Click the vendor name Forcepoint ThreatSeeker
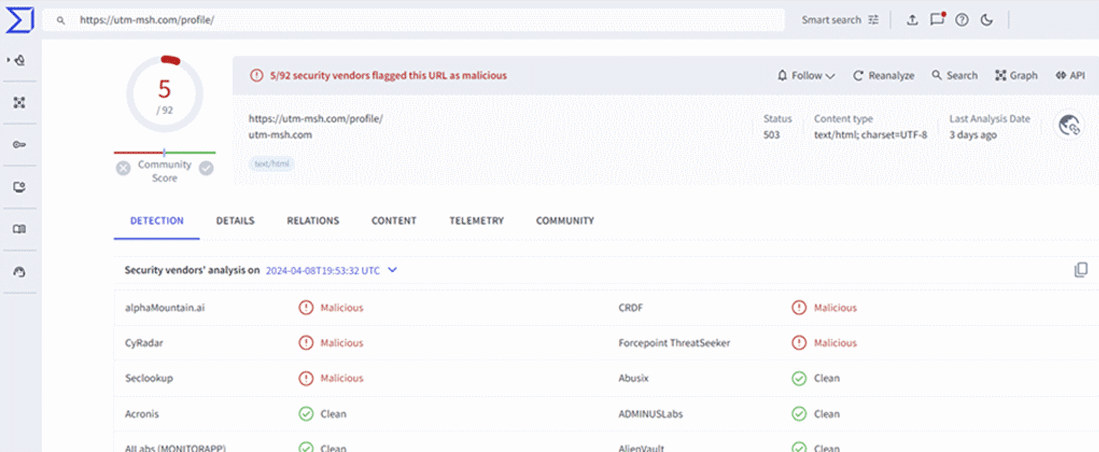 [x=674, y=343]
